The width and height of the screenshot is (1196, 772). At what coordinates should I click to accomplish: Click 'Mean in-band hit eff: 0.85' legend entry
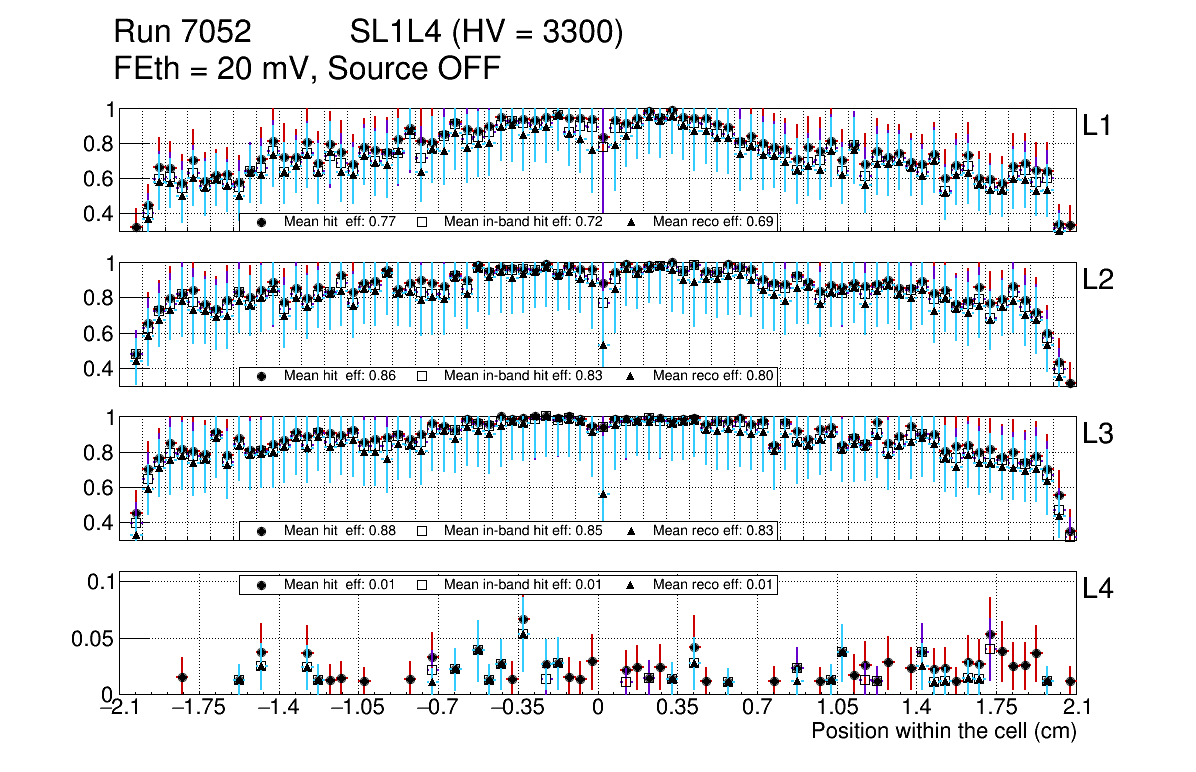point(522,531)
